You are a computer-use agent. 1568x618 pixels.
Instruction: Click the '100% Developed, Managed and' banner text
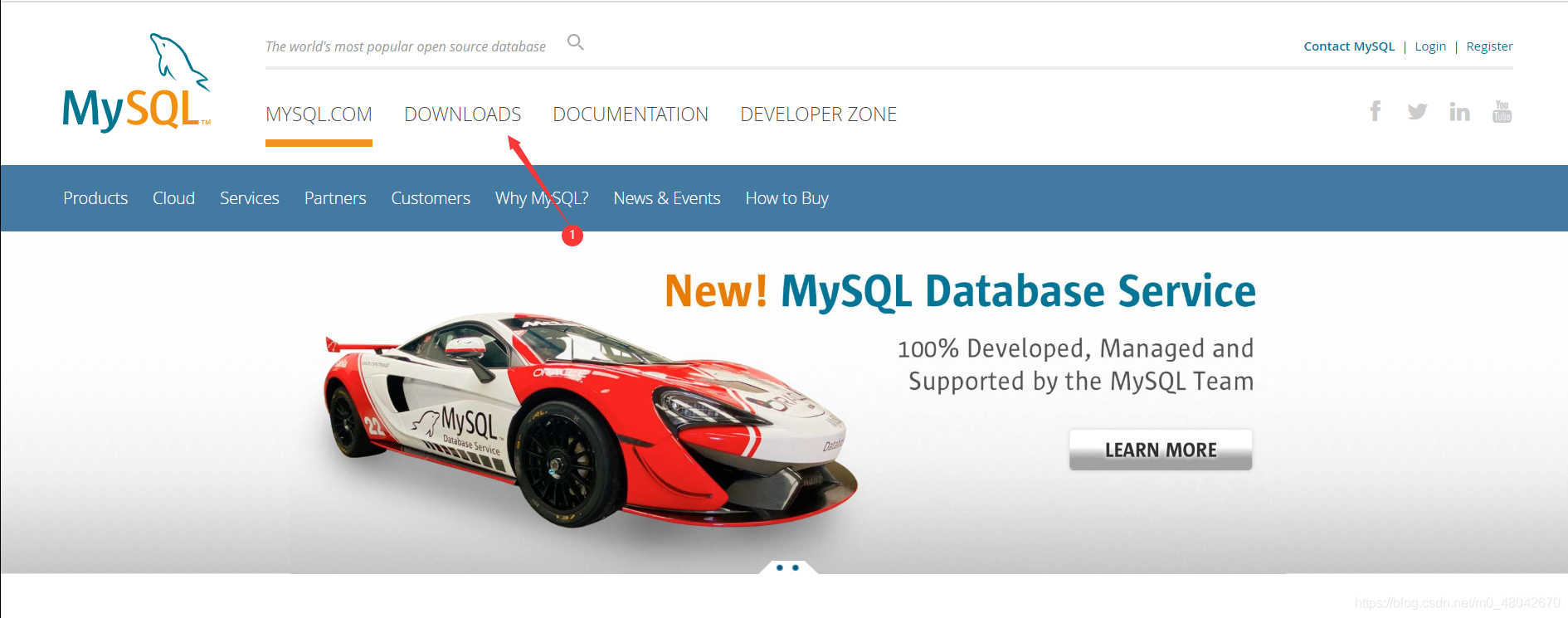point(1075,348)
